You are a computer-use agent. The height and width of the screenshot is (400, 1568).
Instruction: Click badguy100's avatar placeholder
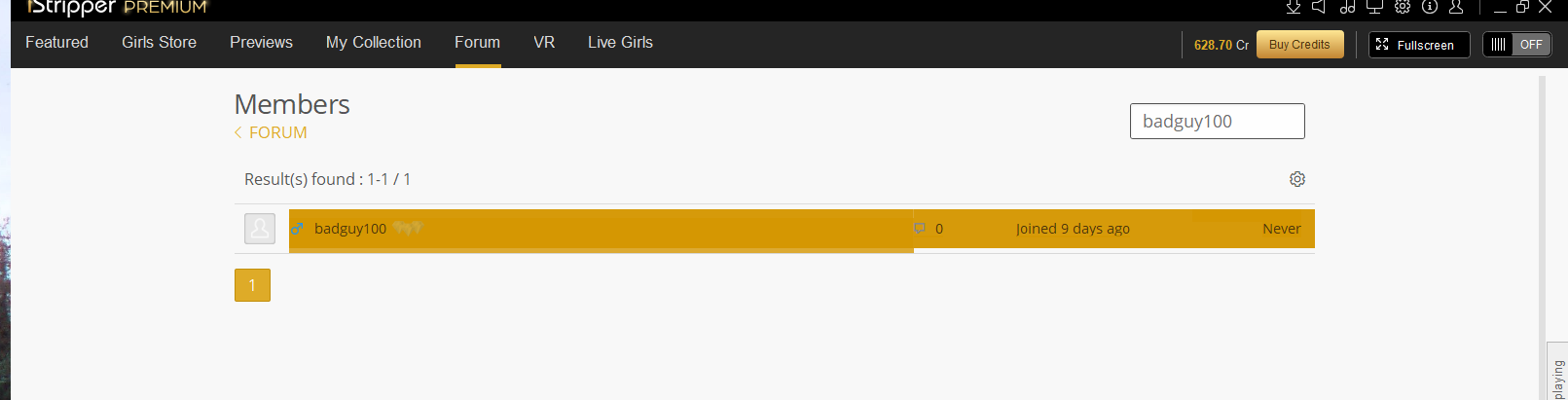pos(260,229)
